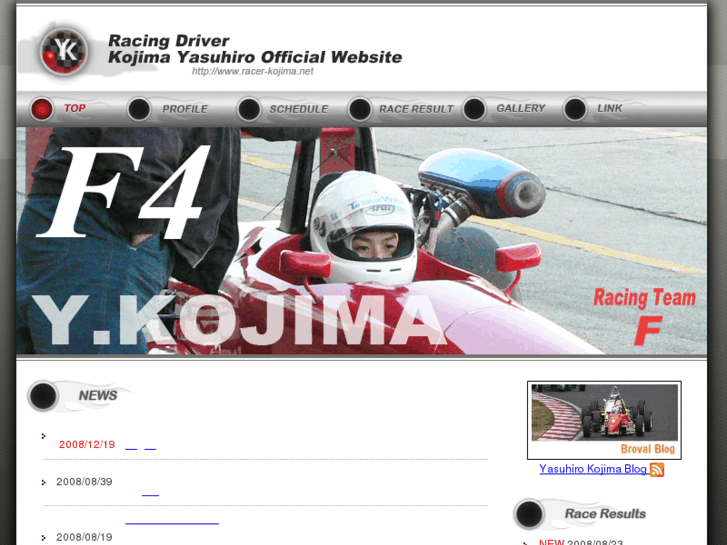Screen dimensions: 727x545
Task: Click the bullet arrow beside 2008/12/19
Action: (44, 436)
